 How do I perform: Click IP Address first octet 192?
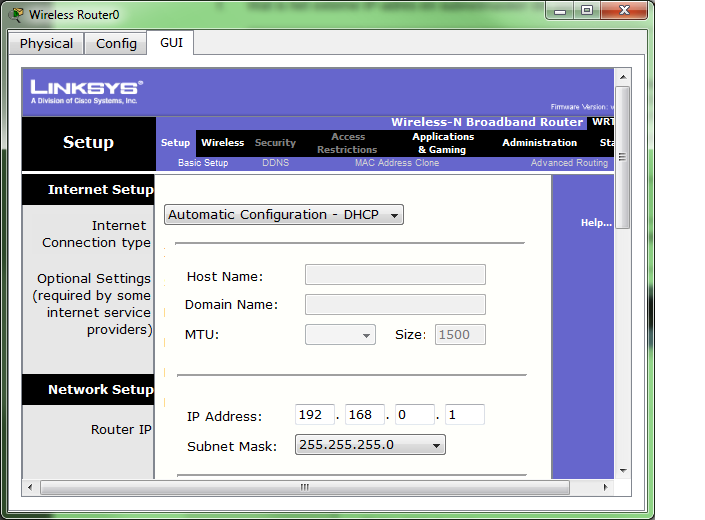[x=315, y=414]
